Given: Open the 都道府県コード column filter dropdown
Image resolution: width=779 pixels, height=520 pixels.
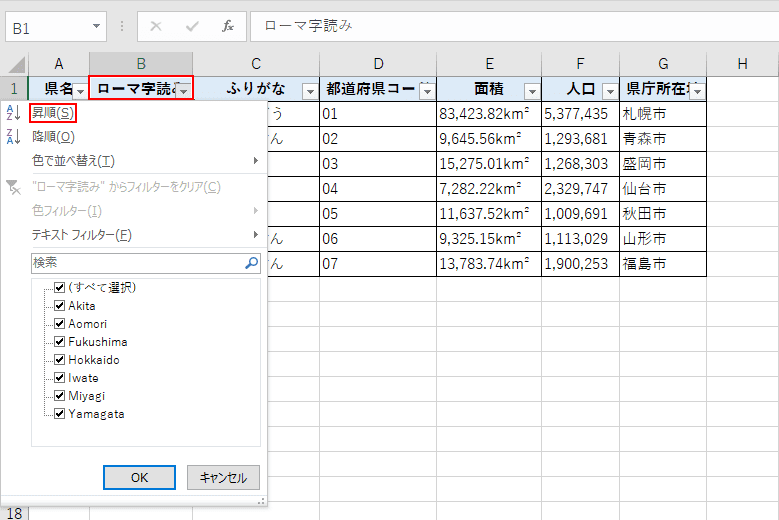Looking at the screenshot, I should 427,91.
